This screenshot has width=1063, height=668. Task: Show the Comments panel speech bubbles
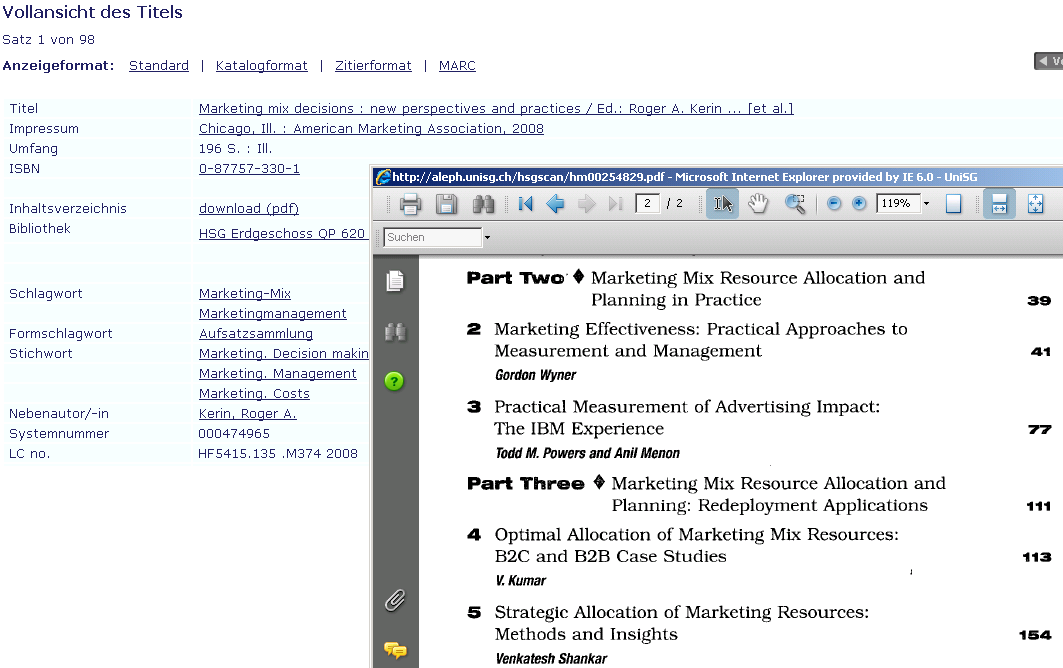pyautogui.click(x=395, y=650)
